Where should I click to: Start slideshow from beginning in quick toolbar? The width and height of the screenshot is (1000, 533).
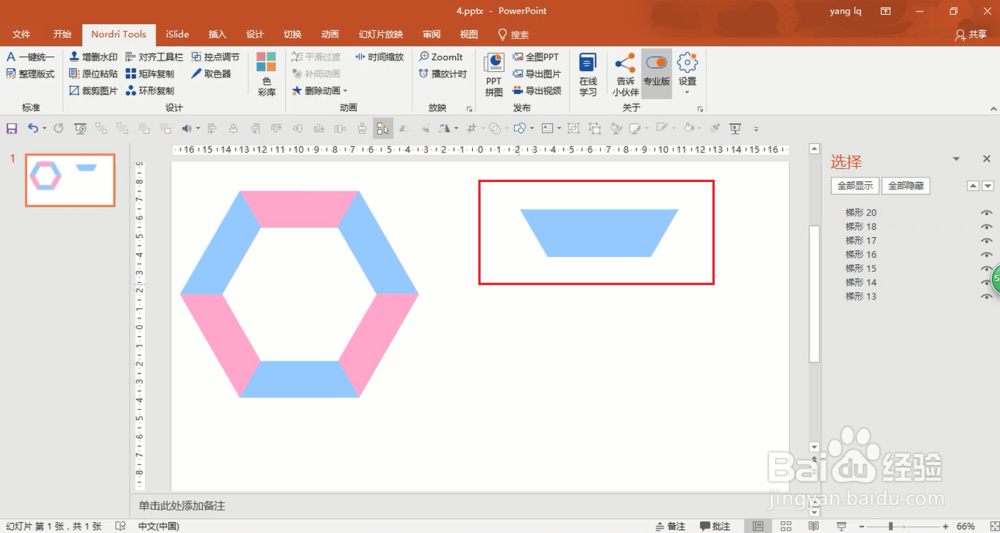(80, 128)
